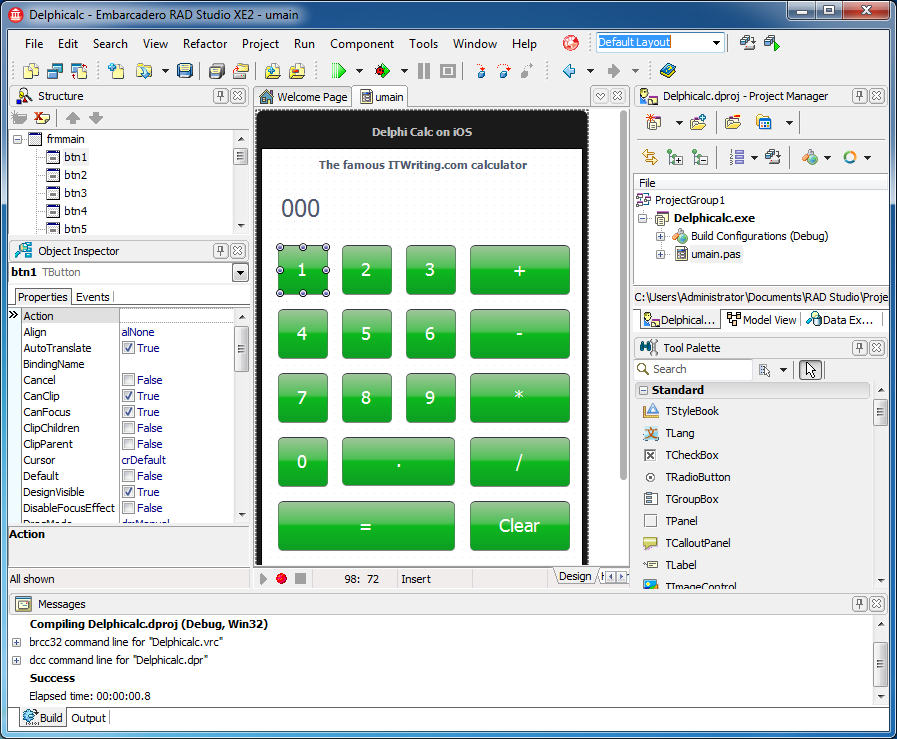The height and width of the screenshot is (739, 897).
Task: Click the Save All icon
Action: point(217,71)
